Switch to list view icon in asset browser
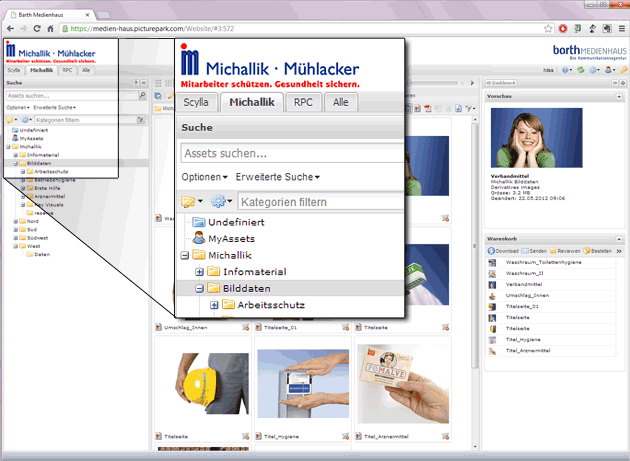Viewport: 630px width, 461px height. pos(158,83)
